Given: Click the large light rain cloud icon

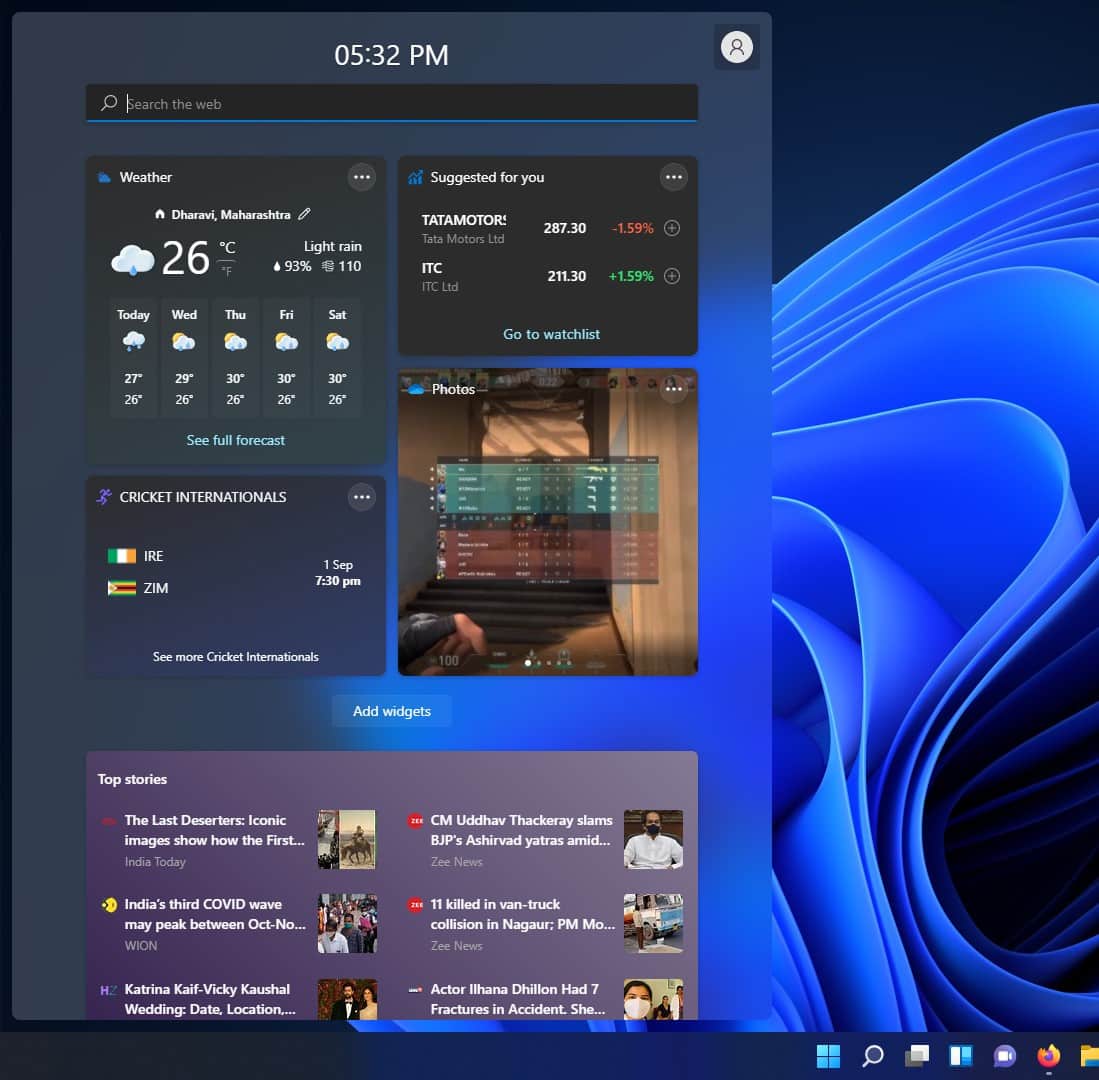Looking at the screenshot, I should click(x=132, y=259).
